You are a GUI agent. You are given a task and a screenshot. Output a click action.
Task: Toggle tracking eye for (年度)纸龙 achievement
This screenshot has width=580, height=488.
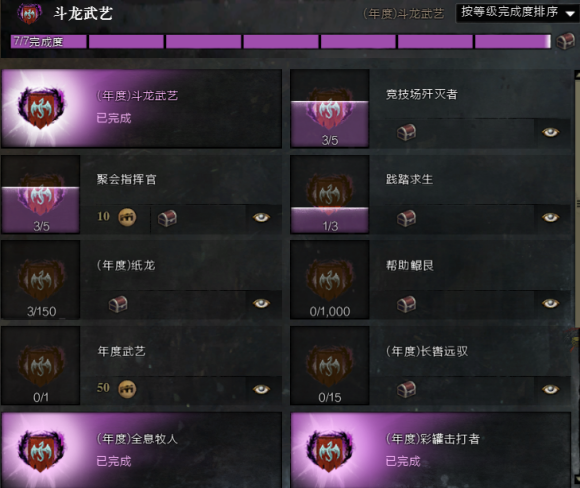point(261,303)
